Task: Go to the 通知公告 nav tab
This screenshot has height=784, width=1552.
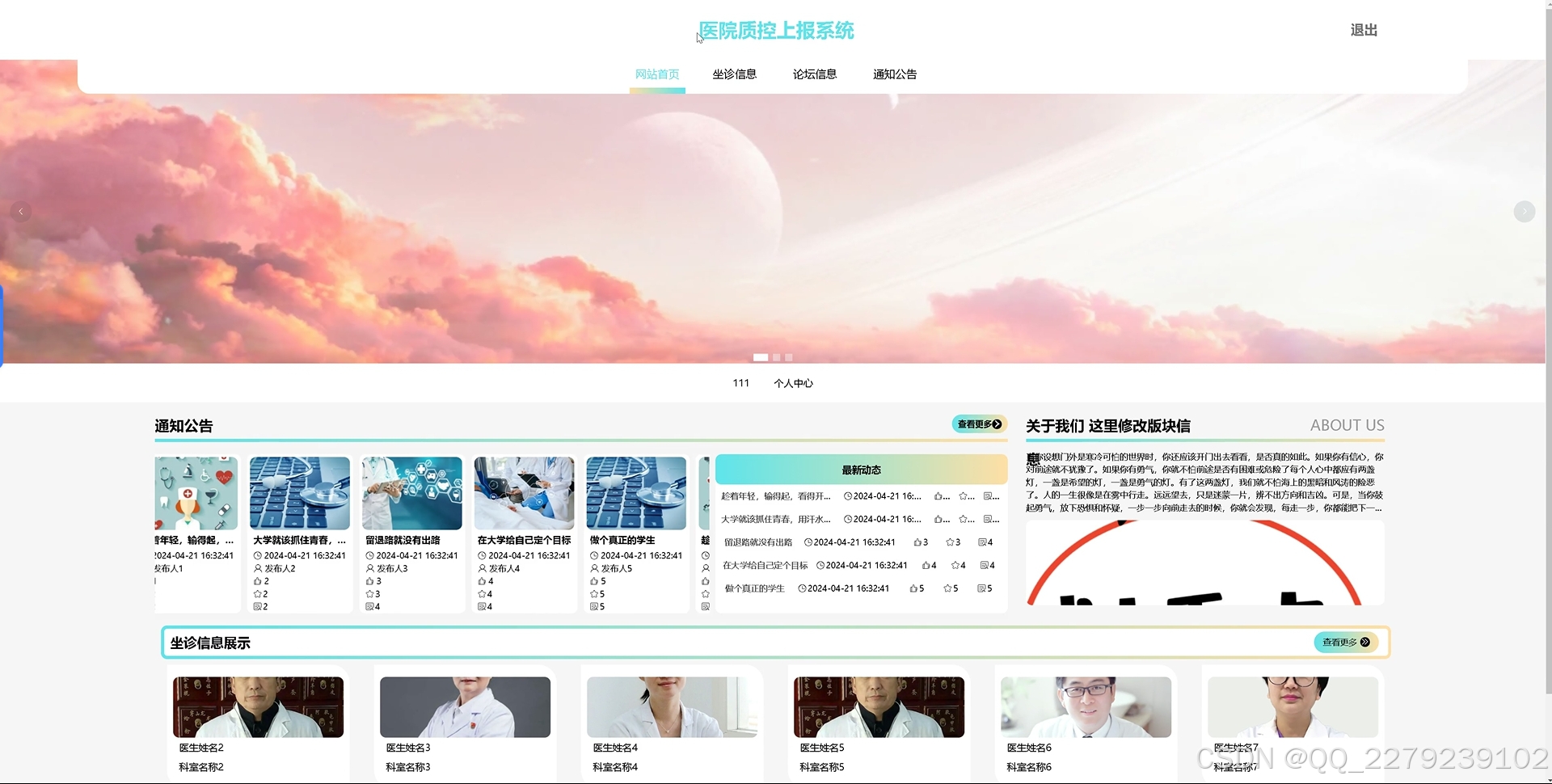Action: point(895,74)
